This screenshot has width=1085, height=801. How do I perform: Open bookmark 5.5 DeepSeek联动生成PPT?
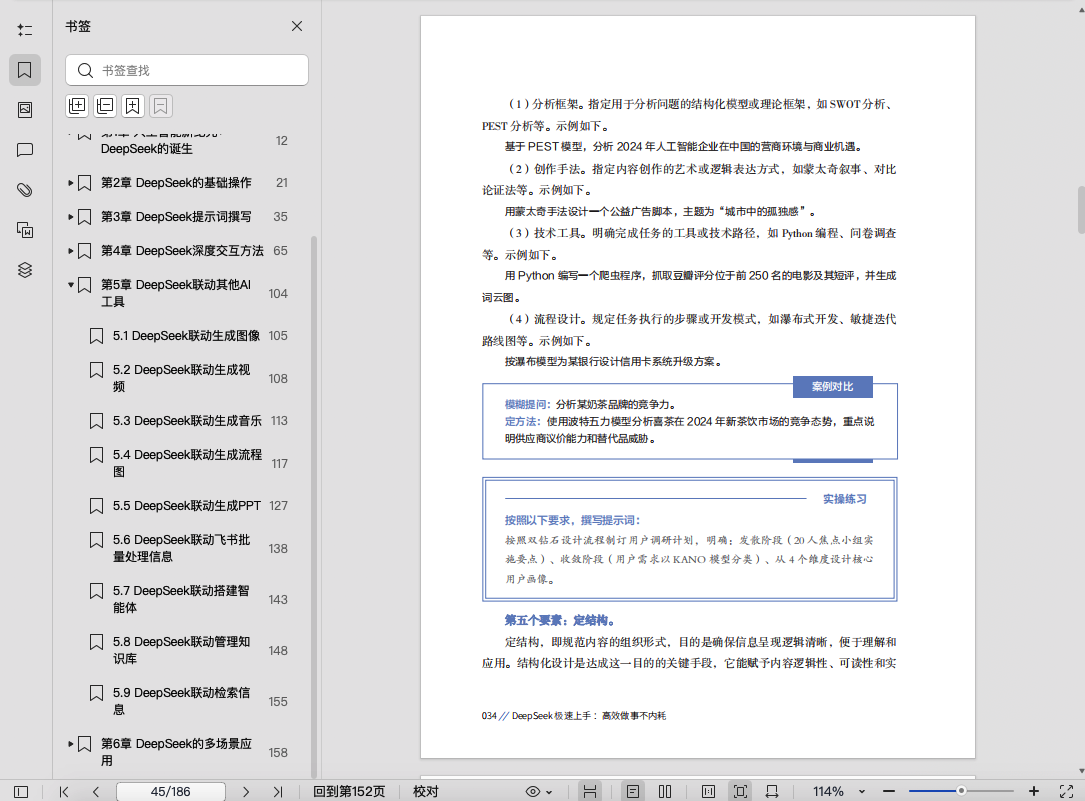(x=187, y=506)
